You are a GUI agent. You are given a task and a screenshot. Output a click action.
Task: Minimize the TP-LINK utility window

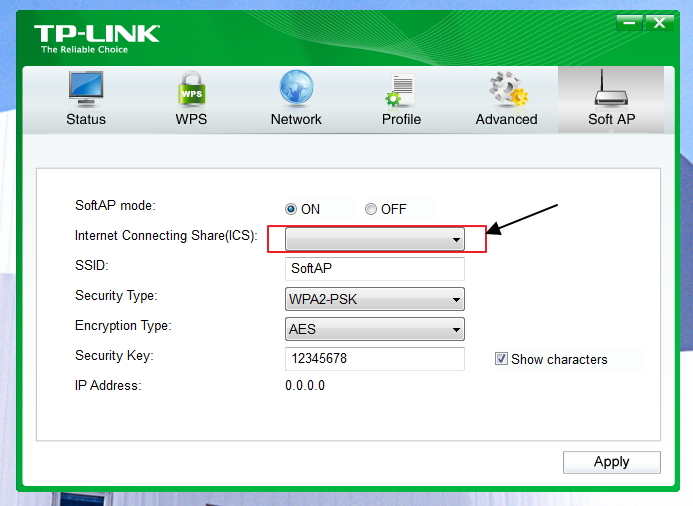(629, 23)
